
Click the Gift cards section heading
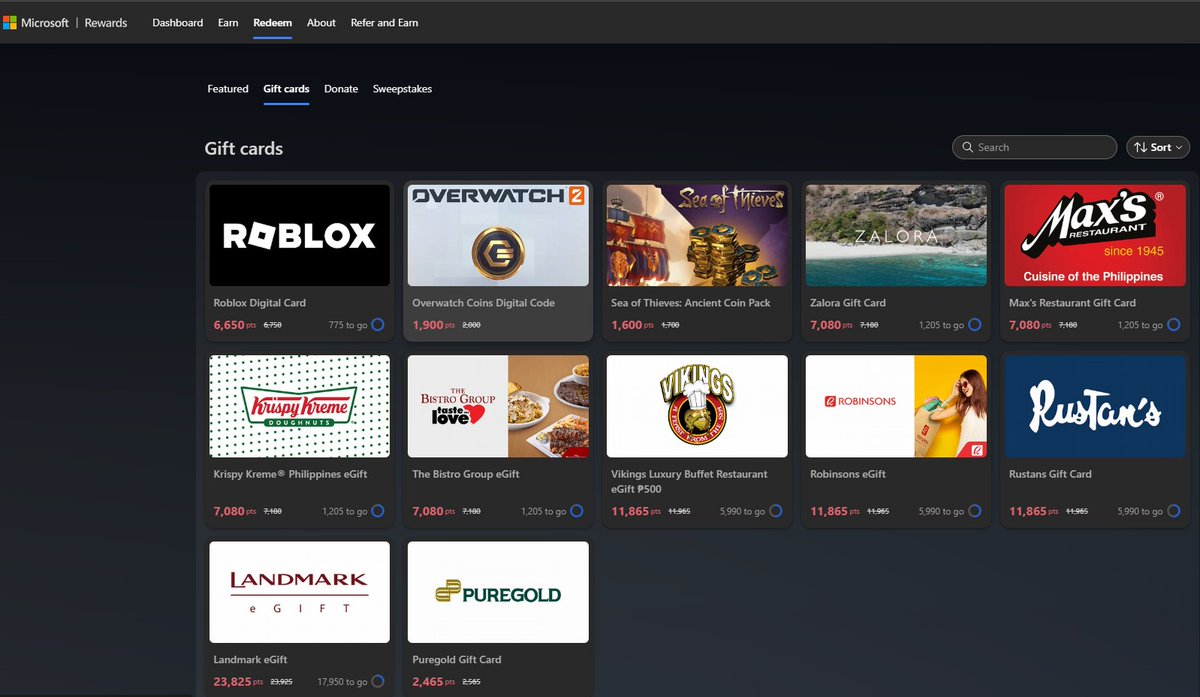pos(244,149)
